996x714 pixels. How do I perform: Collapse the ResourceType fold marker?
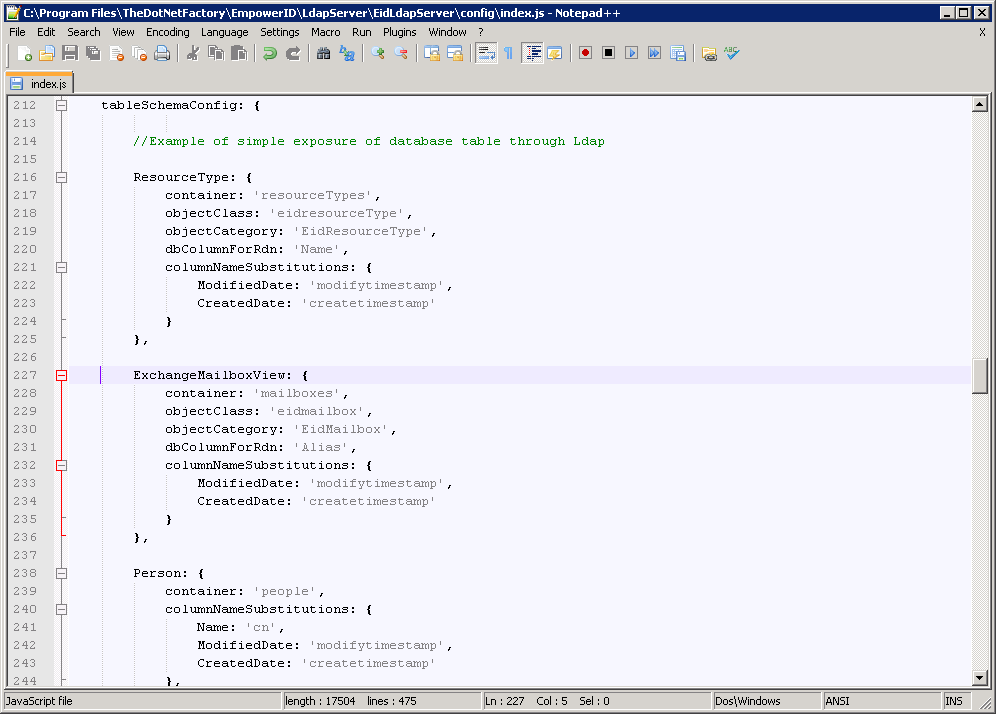click(x=61, y=177)
